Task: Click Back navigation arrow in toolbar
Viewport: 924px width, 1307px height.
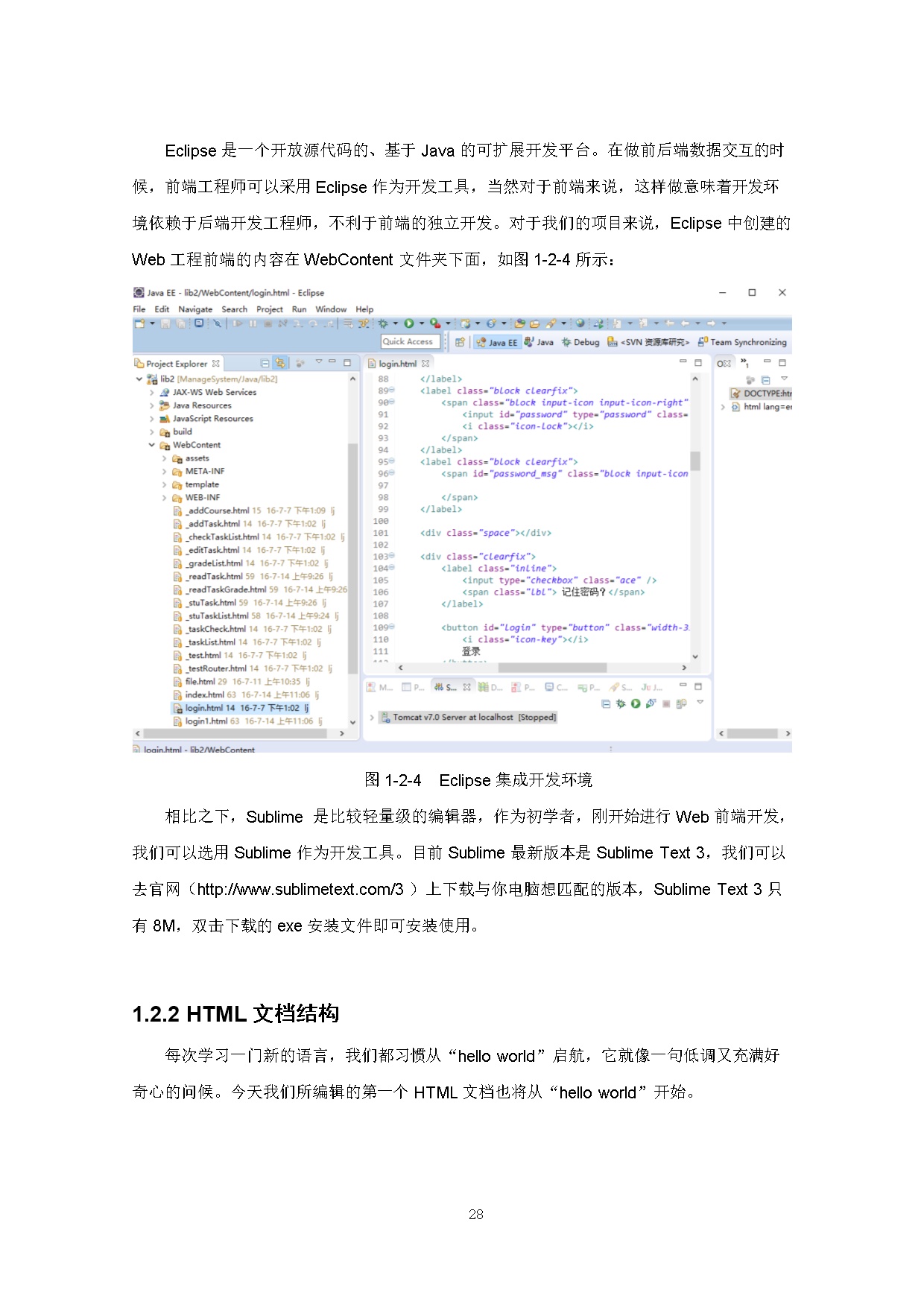Action: click(685, 323)
